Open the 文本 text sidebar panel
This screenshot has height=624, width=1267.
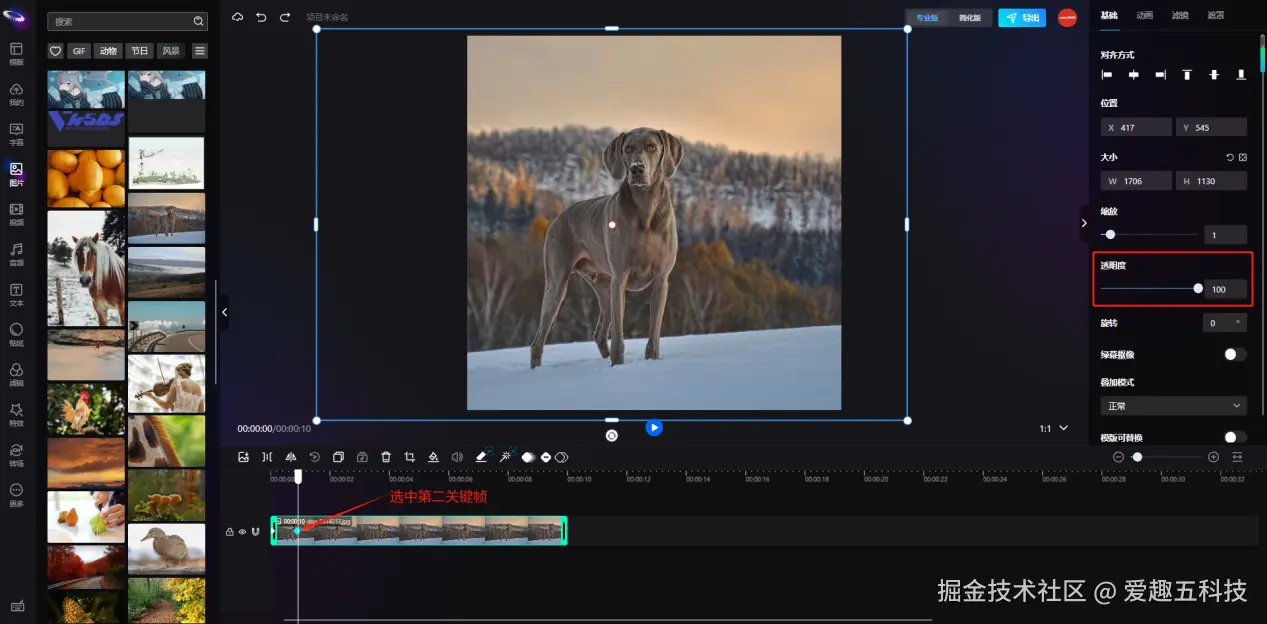point(16,294)
